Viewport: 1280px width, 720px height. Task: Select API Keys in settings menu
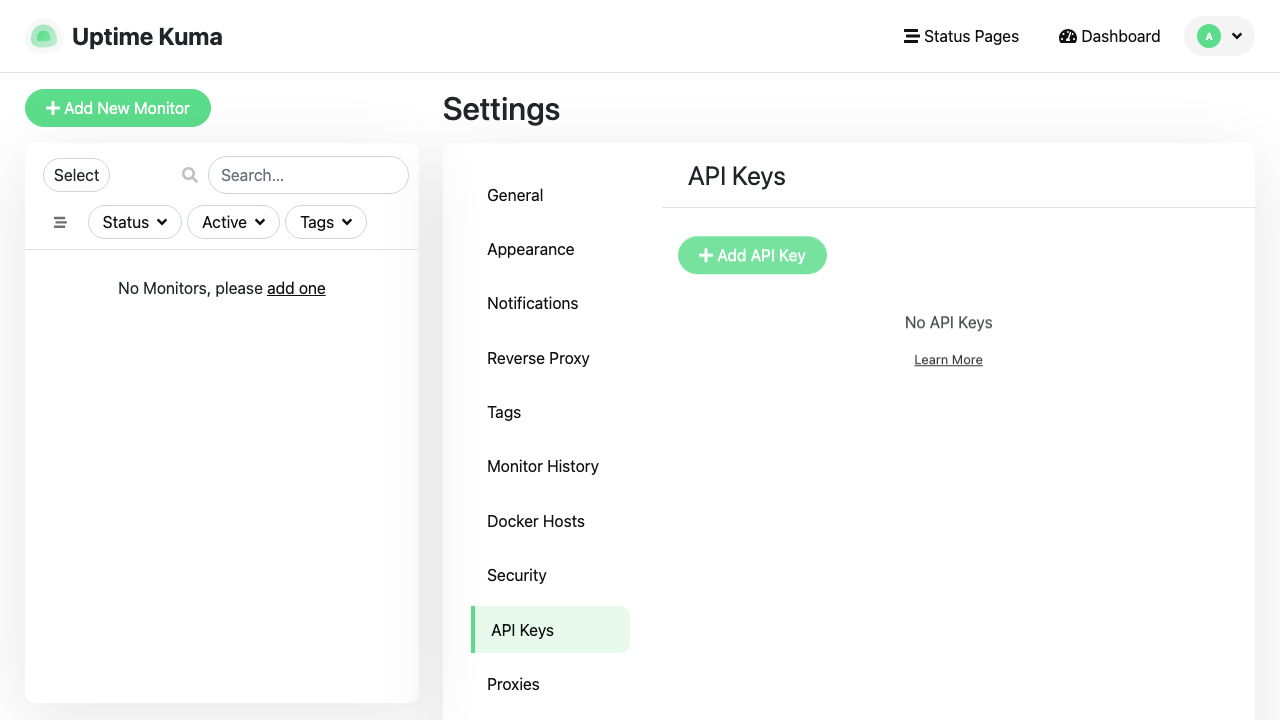[550, 630]
